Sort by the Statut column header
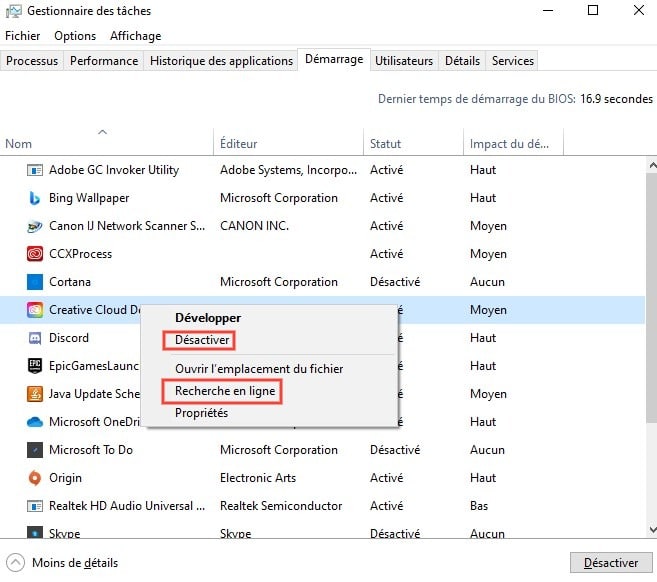This screenshot has height=582, width=657. [413, 142]
